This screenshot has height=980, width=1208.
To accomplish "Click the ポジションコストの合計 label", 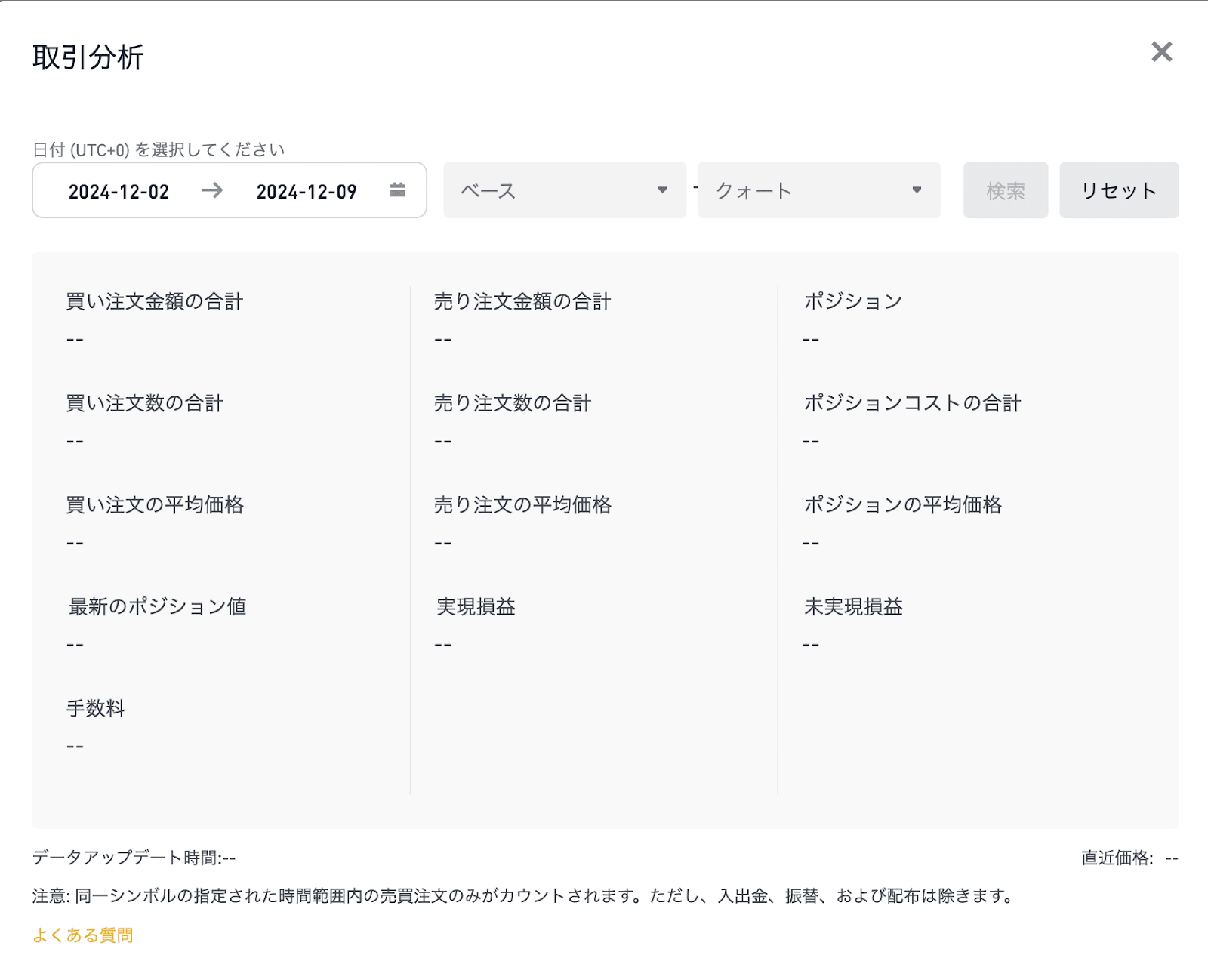I will point(913,403).
